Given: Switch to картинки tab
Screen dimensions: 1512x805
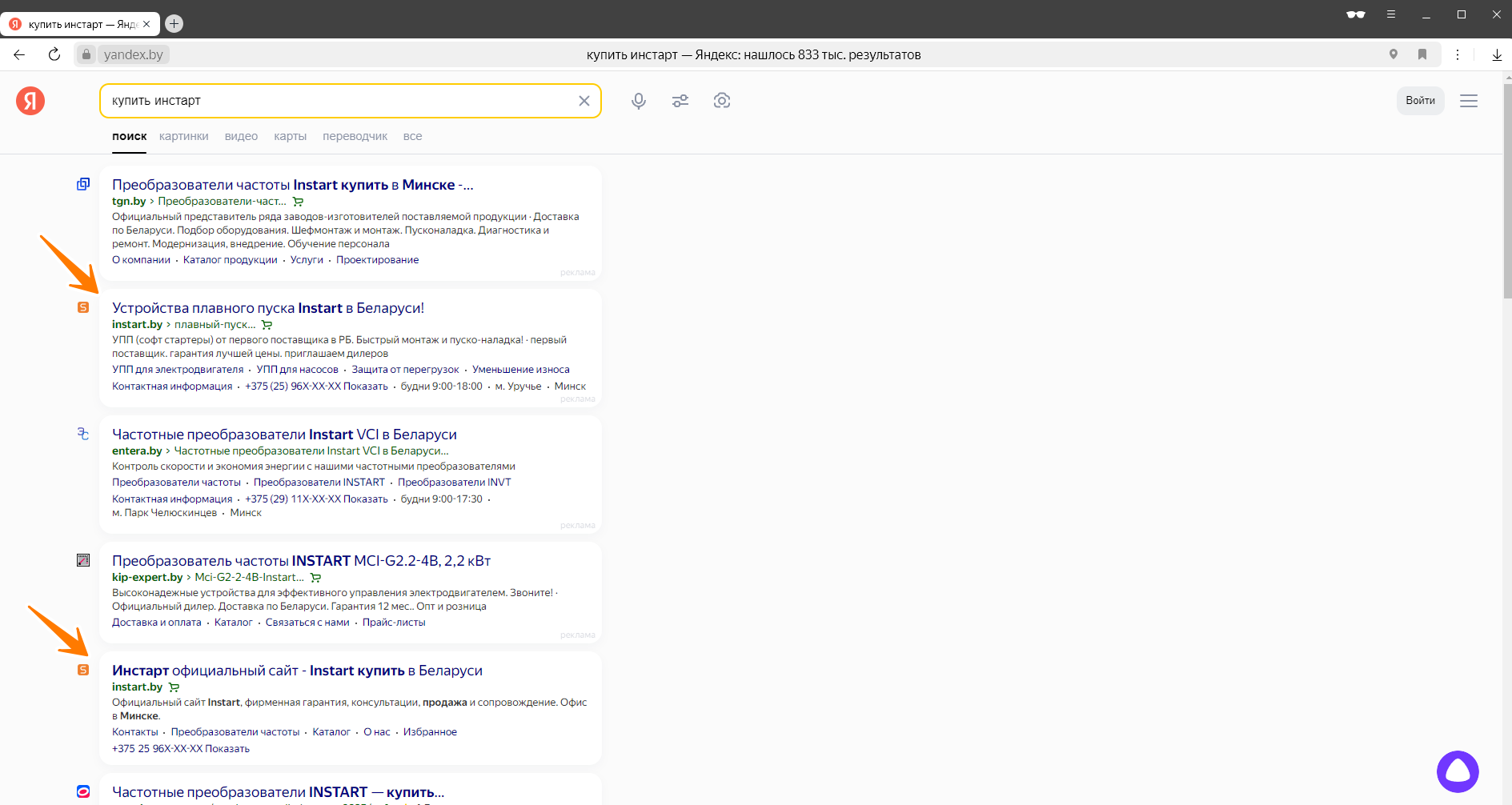Looking at the screenshot, I should point(184,136).
